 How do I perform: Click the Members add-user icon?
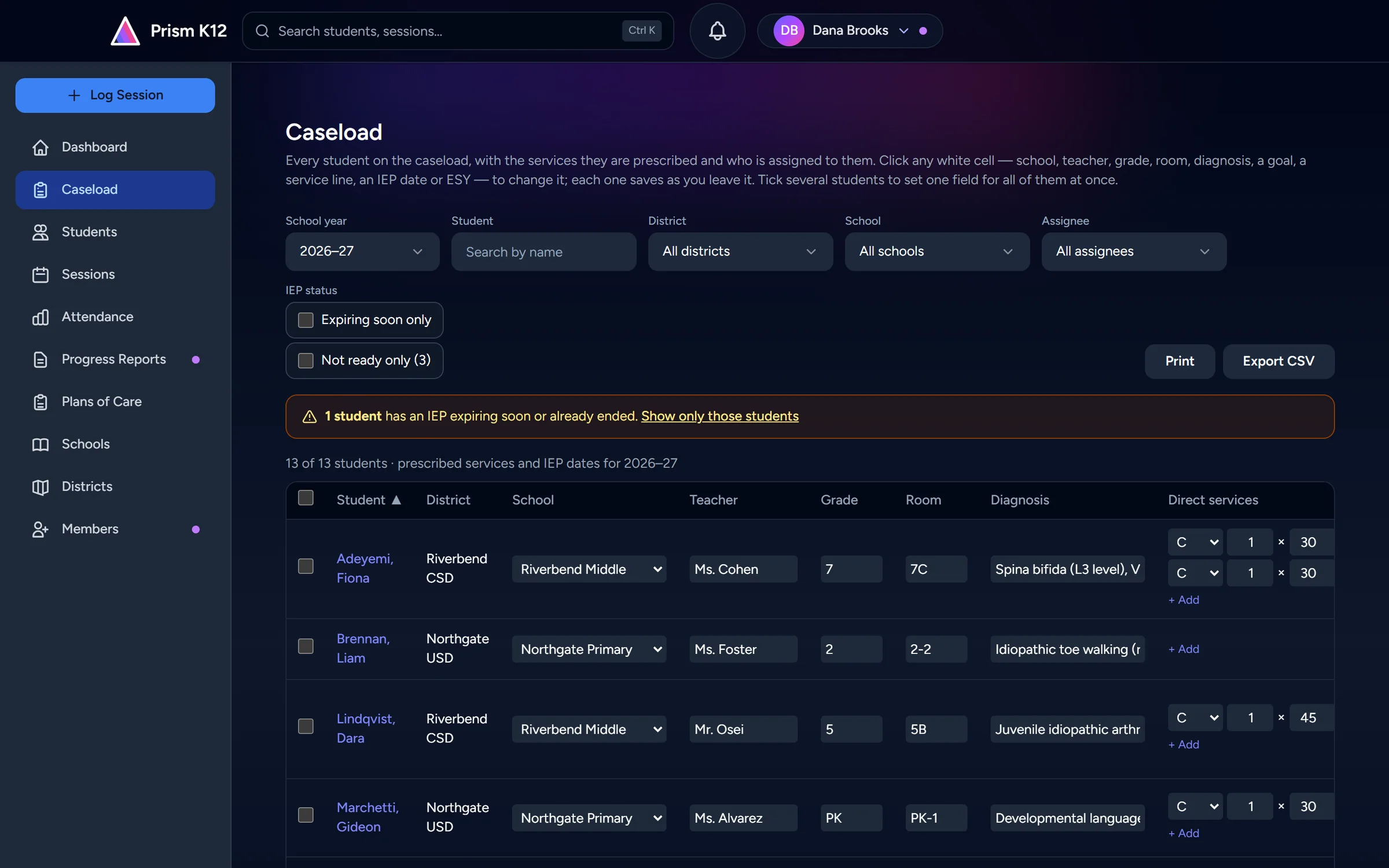(x=41, y=529)
